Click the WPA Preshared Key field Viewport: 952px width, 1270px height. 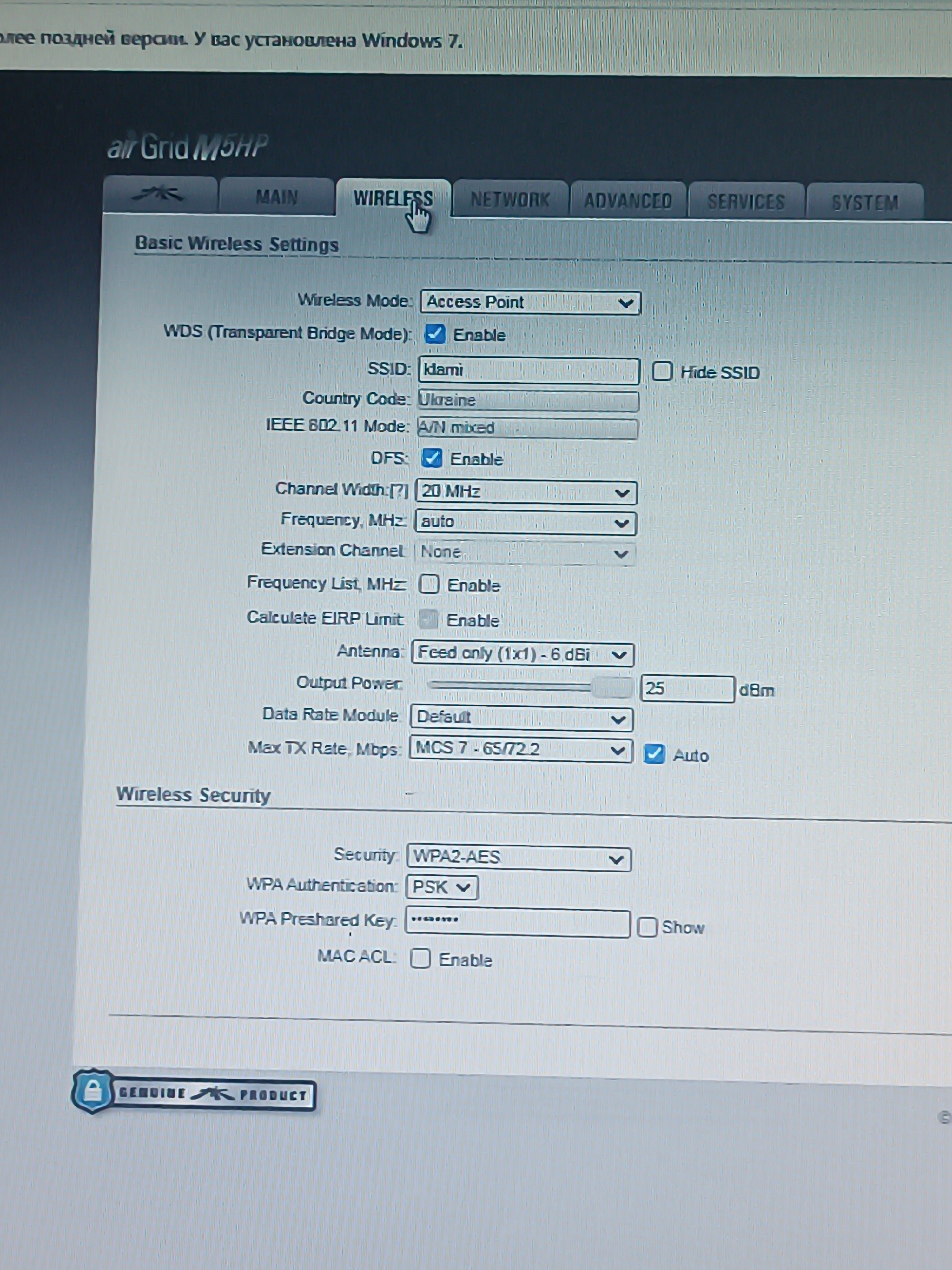[x=518, y=923]
